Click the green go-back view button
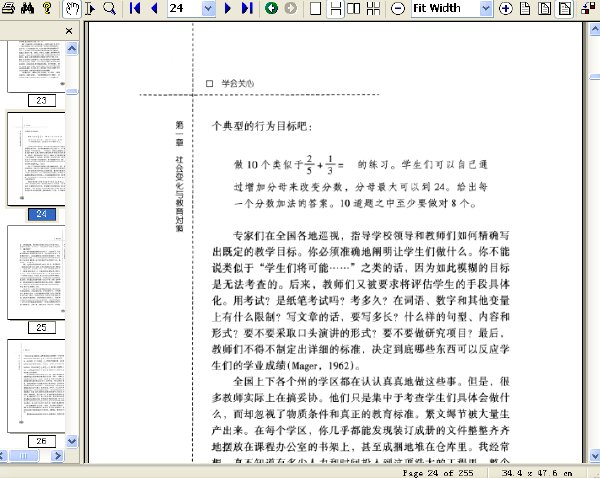The width and height of the screenshot is (600, 478). (x=271, y=8)
